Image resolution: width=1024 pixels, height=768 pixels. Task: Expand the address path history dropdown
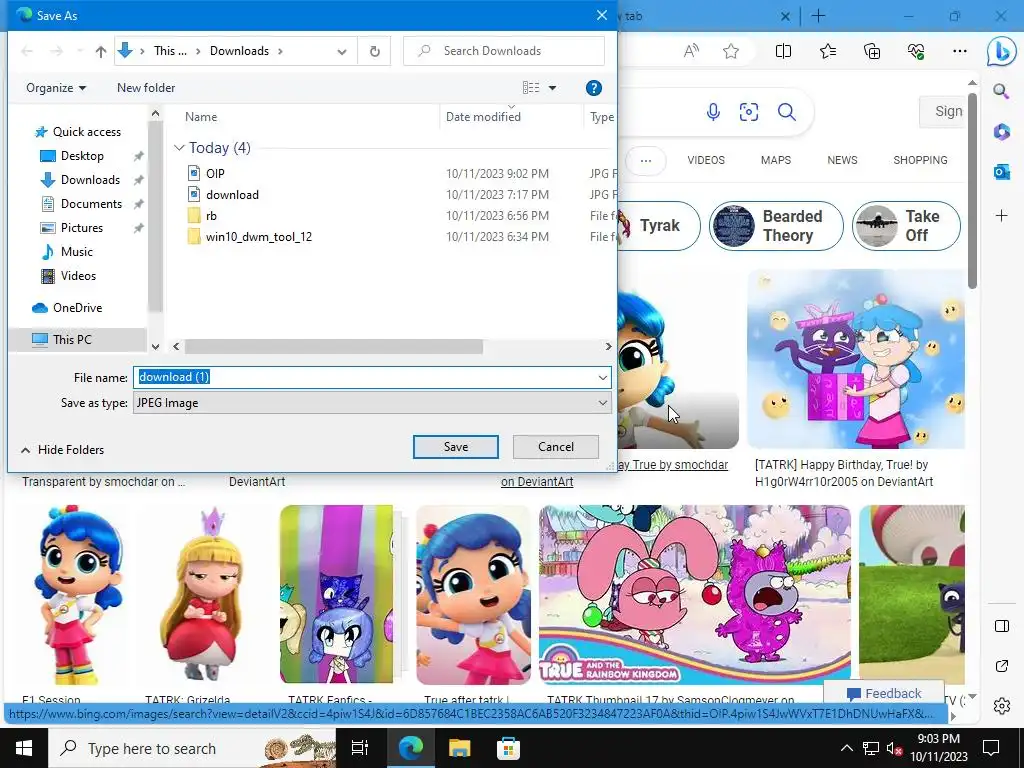coord(342,51)
